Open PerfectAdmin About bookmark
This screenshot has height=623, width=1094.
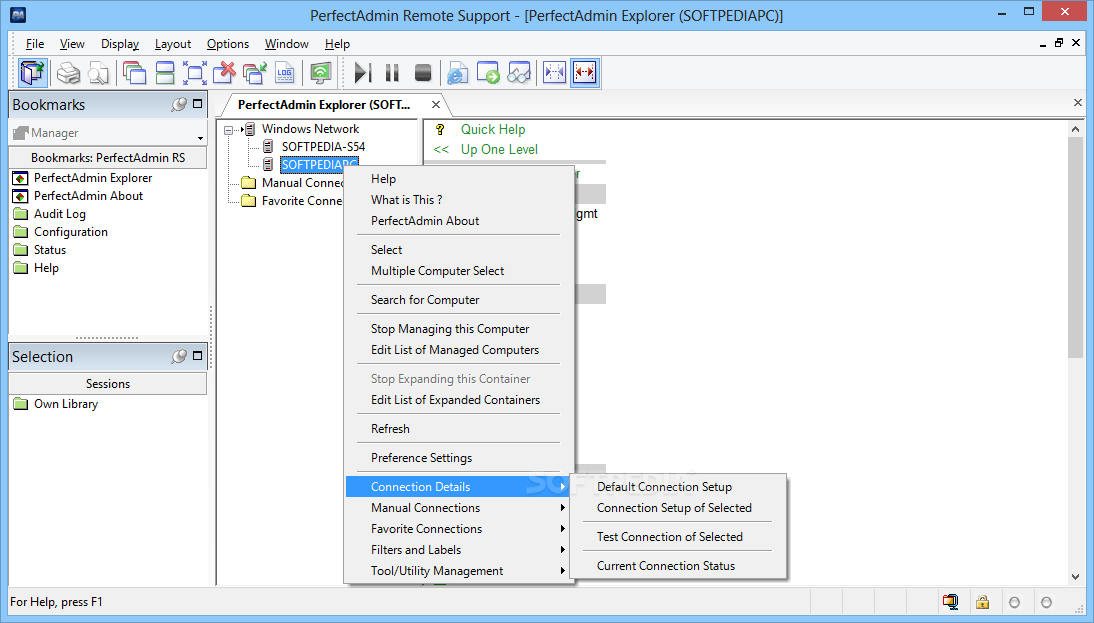pyautogui.click(x=88, y=196)
